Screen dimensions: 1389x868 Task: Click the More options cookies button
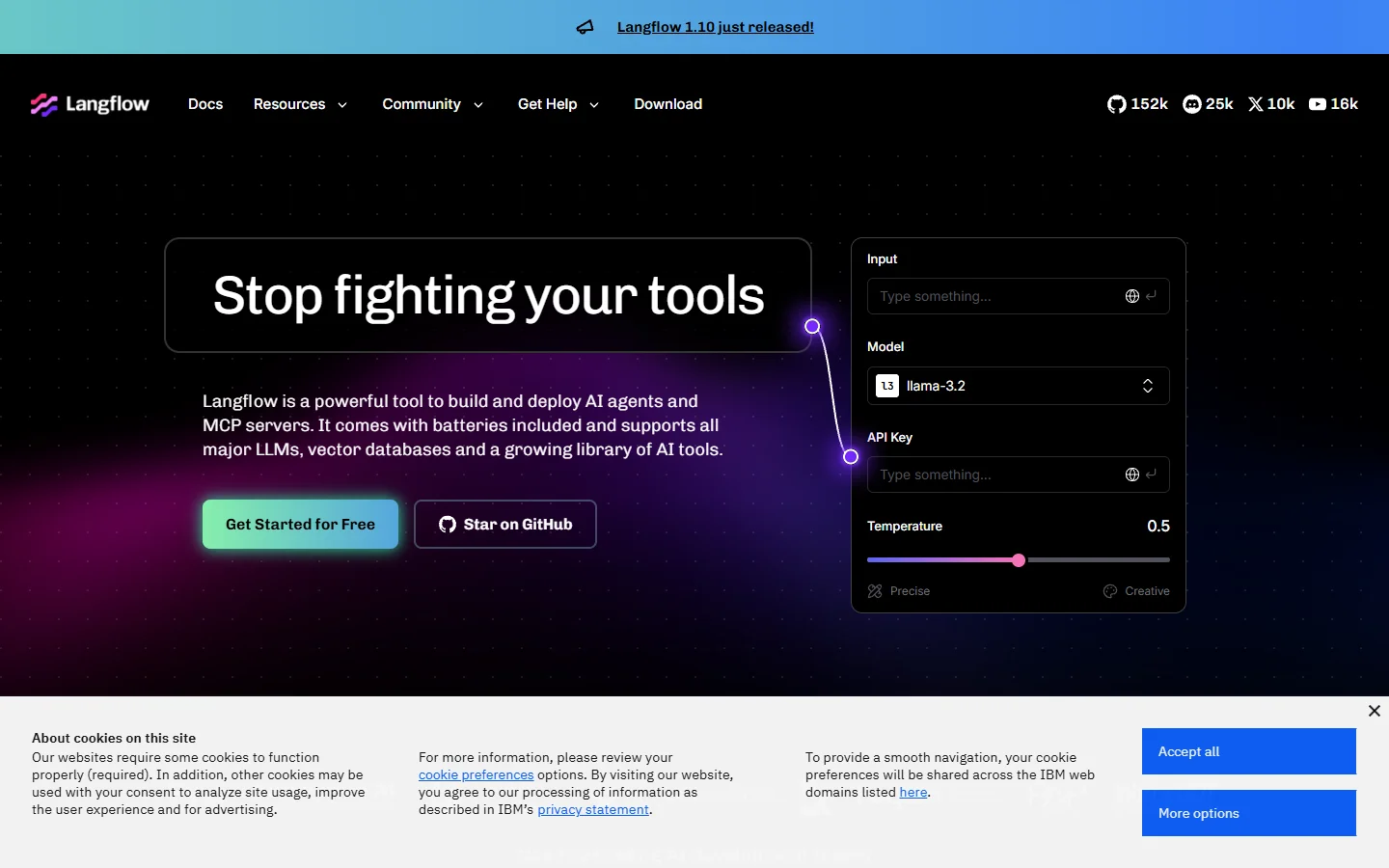point(1249,813)
